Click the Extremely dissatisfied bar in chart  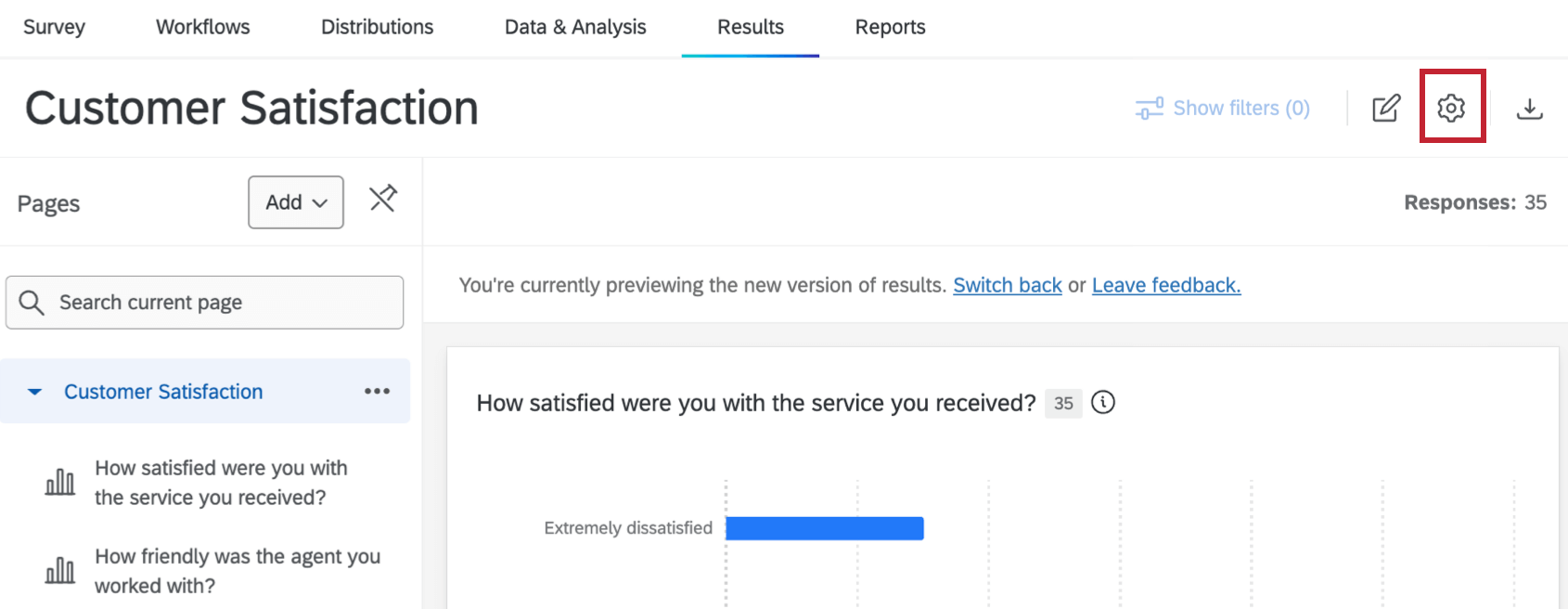pyautogui.click(x=824, y=527)
